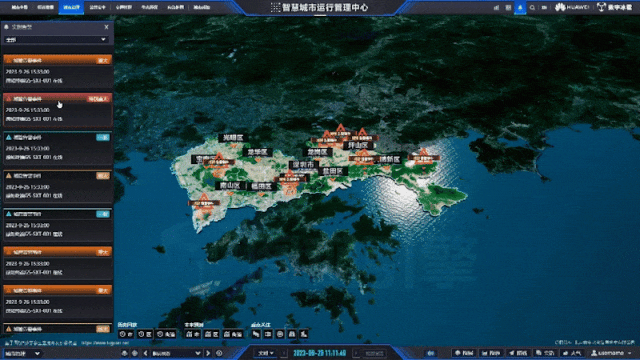
Task: Click the bar chart icon in header
Action: tap(496, 7)
